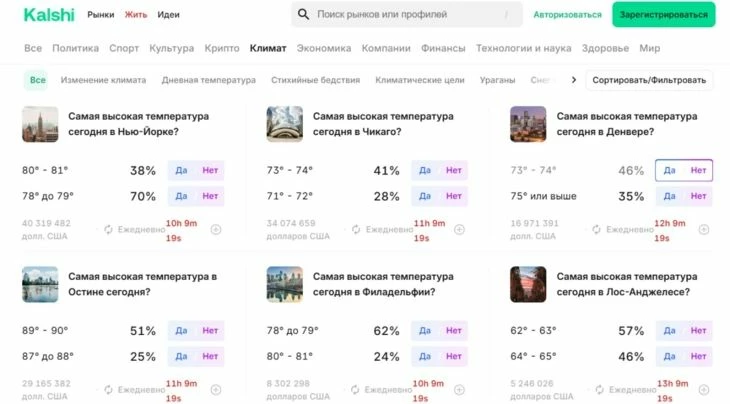Open the New York highest temperature market title
Screen dimensions: 730x404
pos(138,124)
